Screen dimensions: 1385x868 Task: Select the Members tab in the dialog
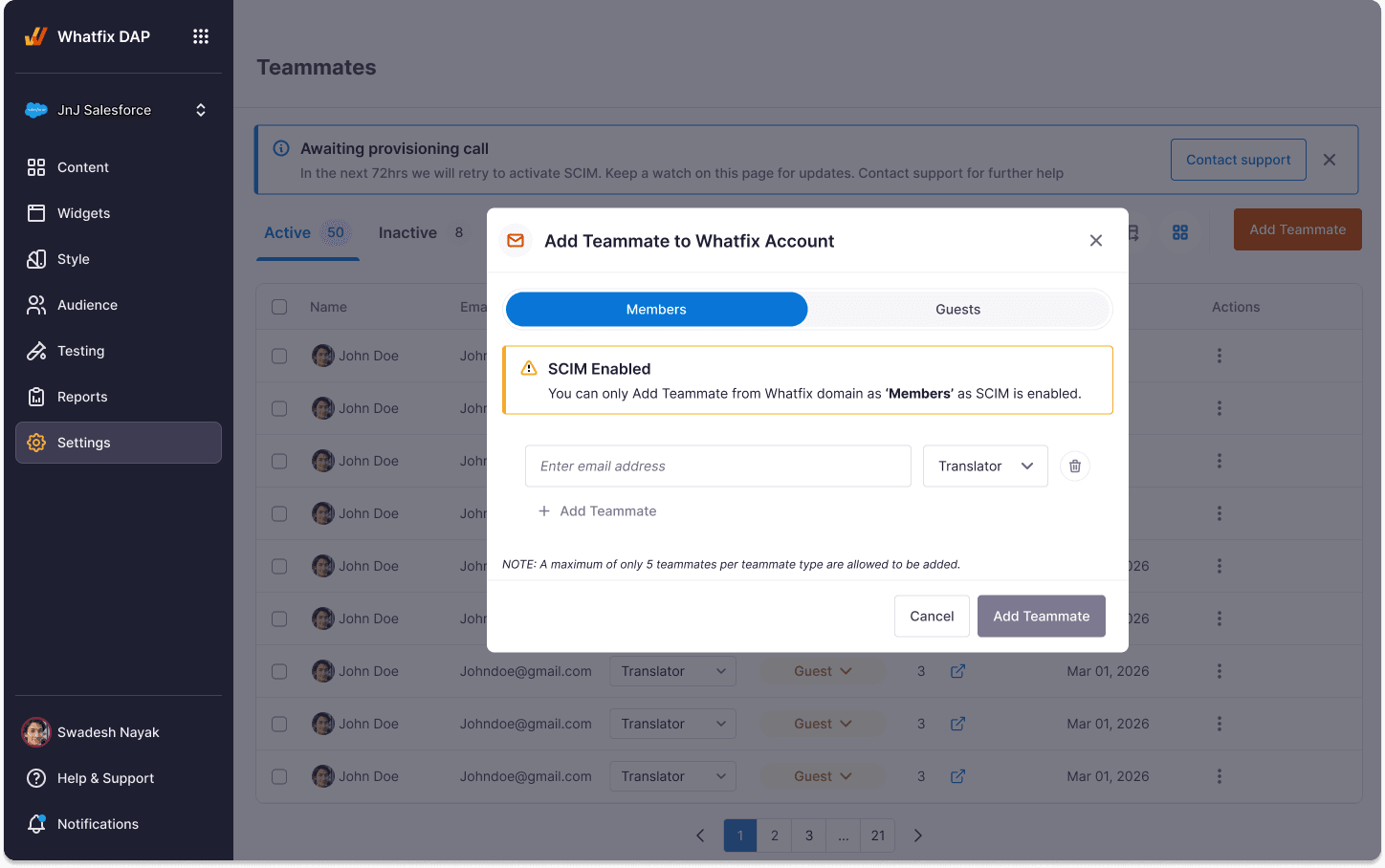pos(656,310)
